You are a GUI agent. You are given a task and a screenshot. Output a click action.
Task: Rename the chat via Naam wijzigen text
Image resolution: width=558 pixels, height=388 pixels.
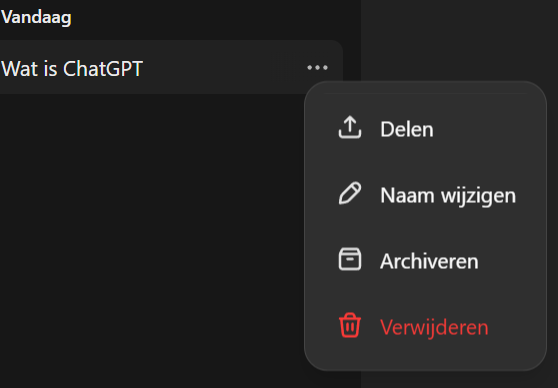(448, 195)
